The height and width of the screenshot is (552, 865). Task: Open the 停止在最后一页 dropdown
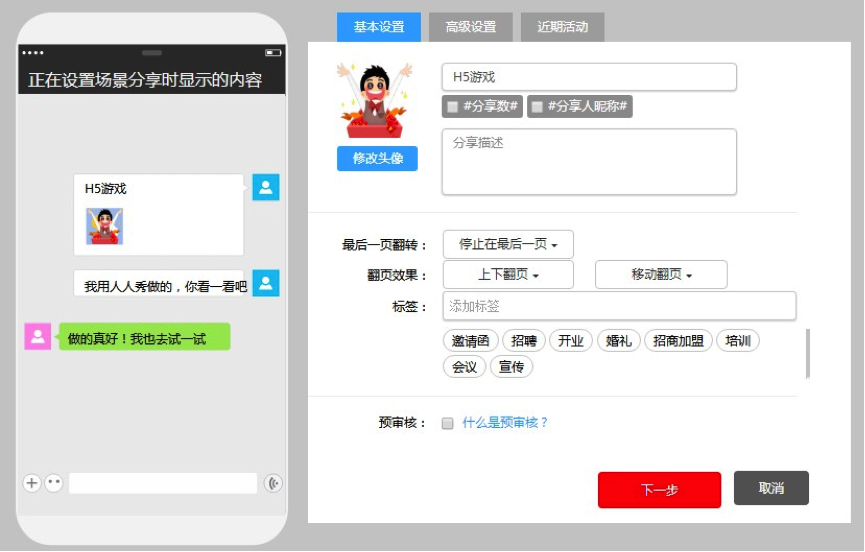(x=508, y=244)
